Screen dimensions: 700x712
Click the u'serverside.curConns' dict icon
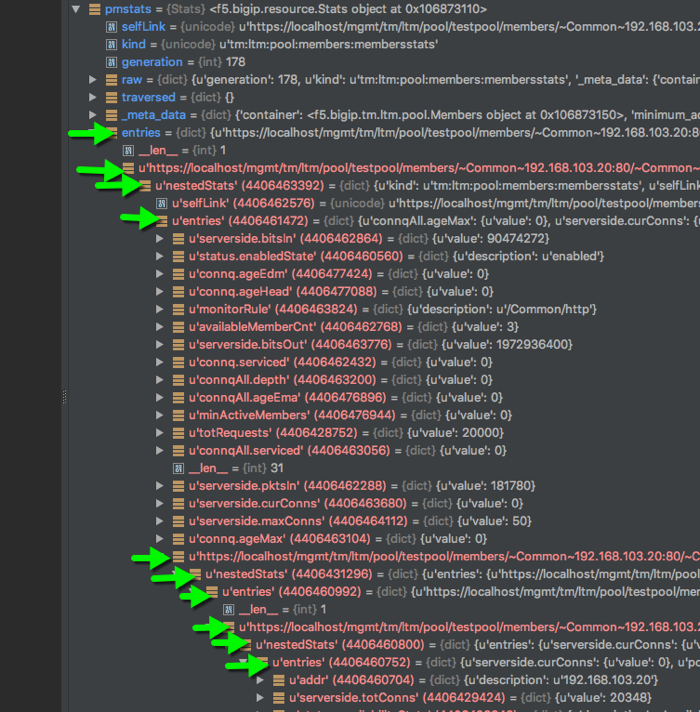click(178, 503)
